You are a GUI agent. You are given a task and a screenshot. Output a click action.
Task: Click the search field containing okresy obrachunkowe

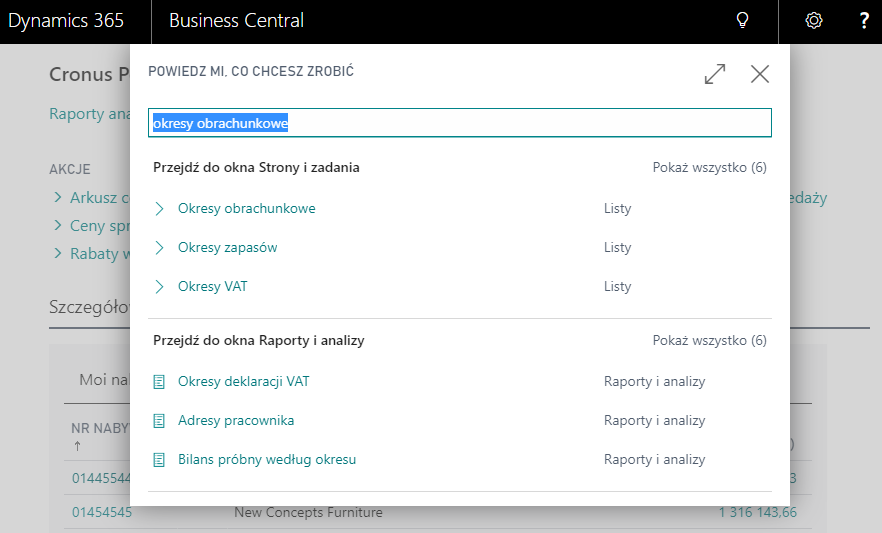pos(460,123)
